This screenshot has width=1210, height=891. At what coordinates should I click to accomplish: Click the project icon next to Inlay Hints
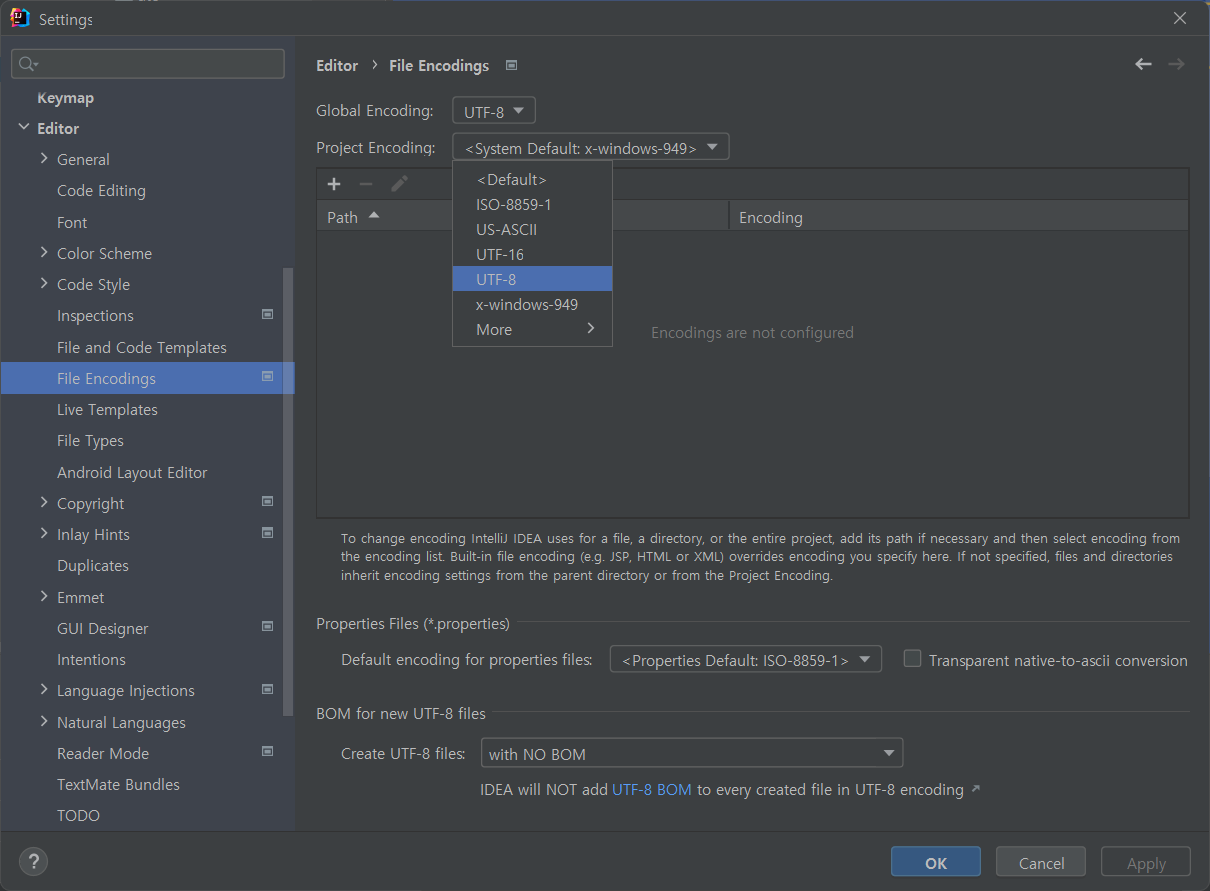coord(267,533)
